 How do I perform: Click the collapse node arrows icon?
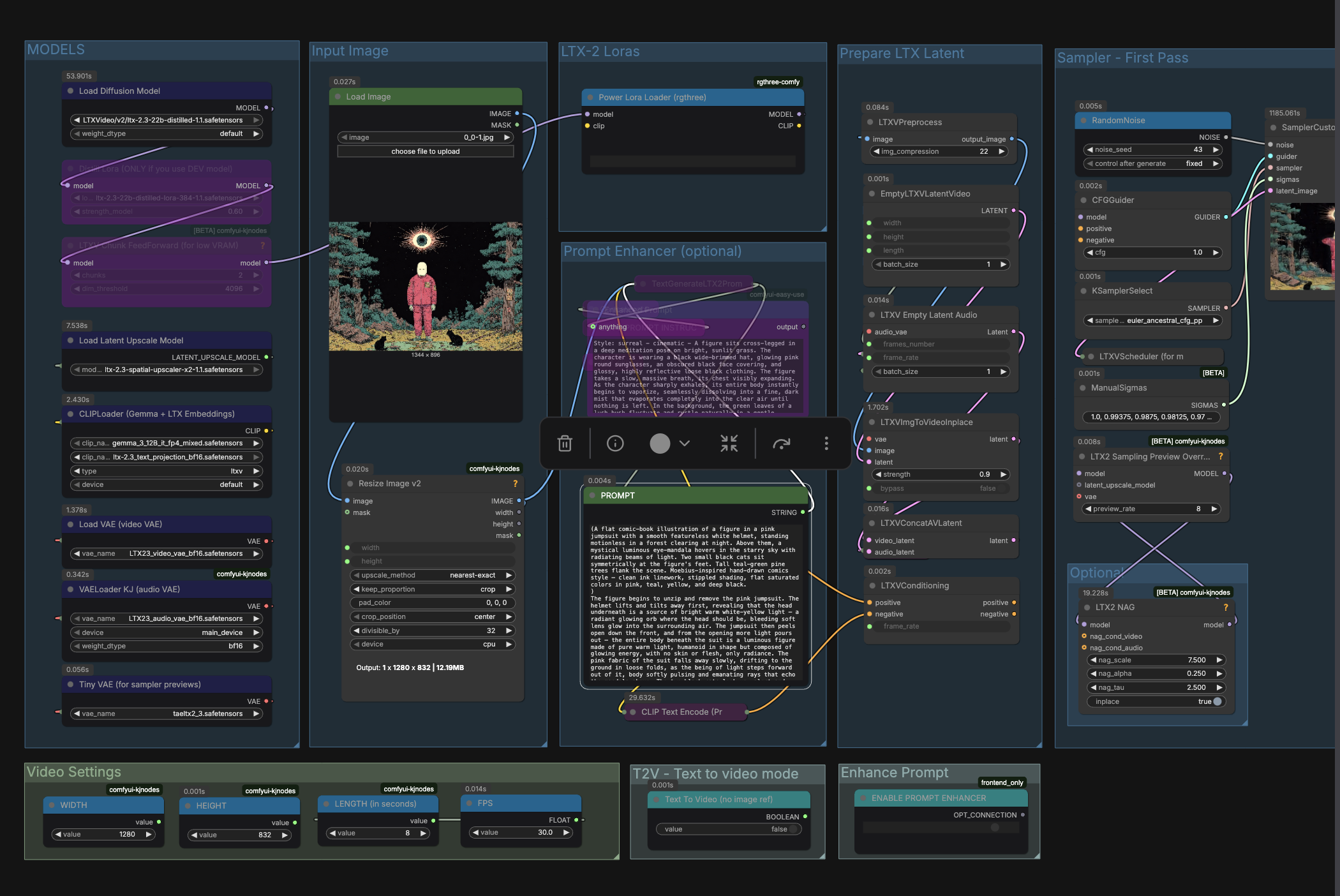coord(729,444)
